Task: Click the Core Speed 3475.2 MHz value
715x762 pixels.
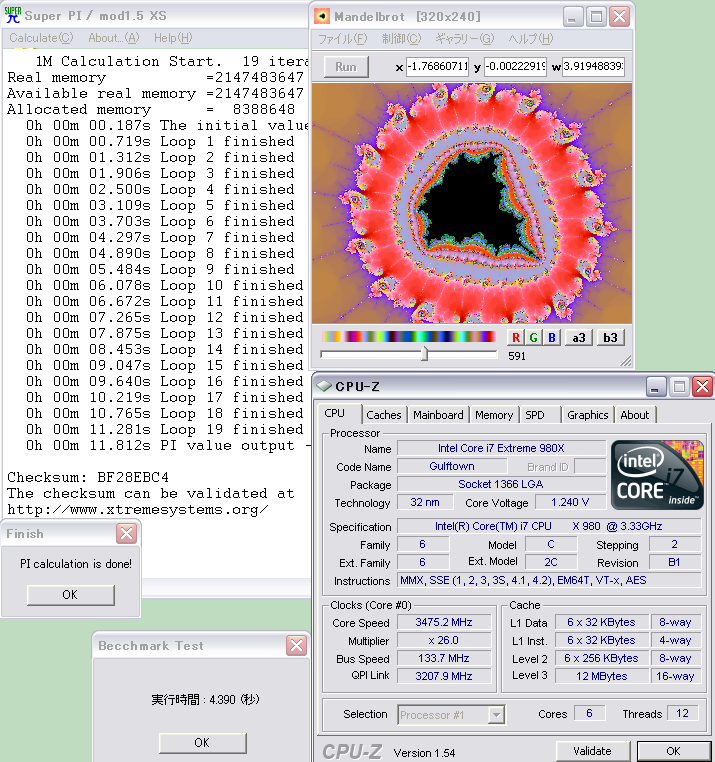Action: tap(444, 622)
